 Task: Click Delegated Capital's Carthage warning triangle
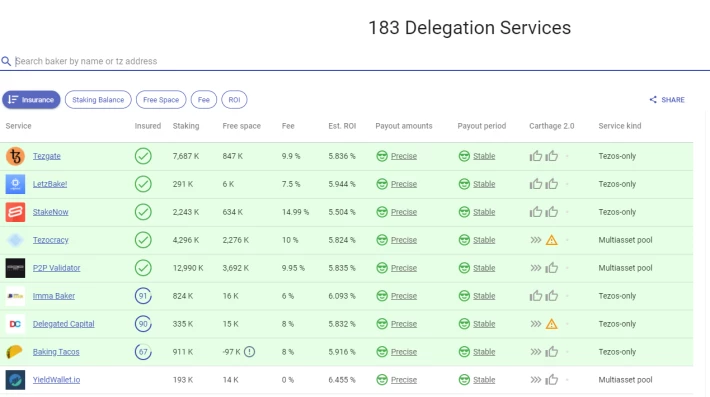point(552,324)
